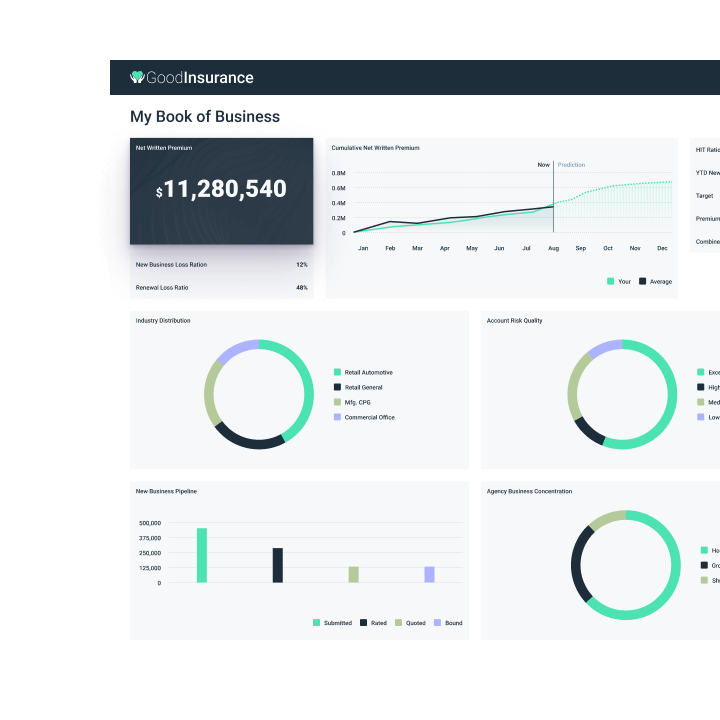Click the Bound bar in the pipeline chart
Screen dimensions: 720x720
tap(429, 574)
